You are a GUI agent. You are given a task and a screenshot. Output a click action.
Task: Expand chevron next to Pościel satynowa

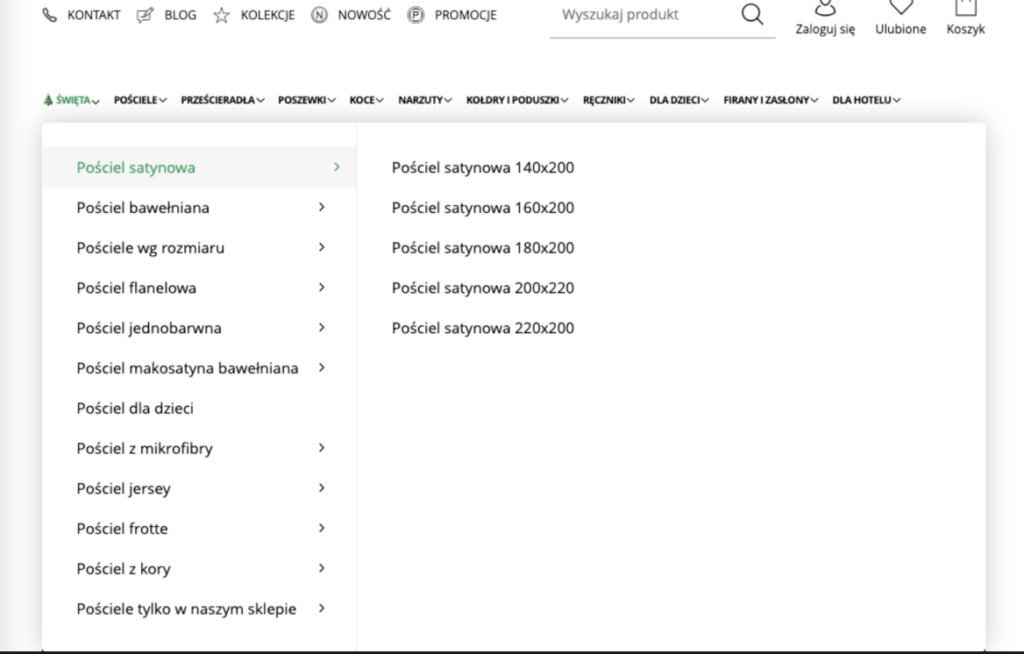coord(337,167)
